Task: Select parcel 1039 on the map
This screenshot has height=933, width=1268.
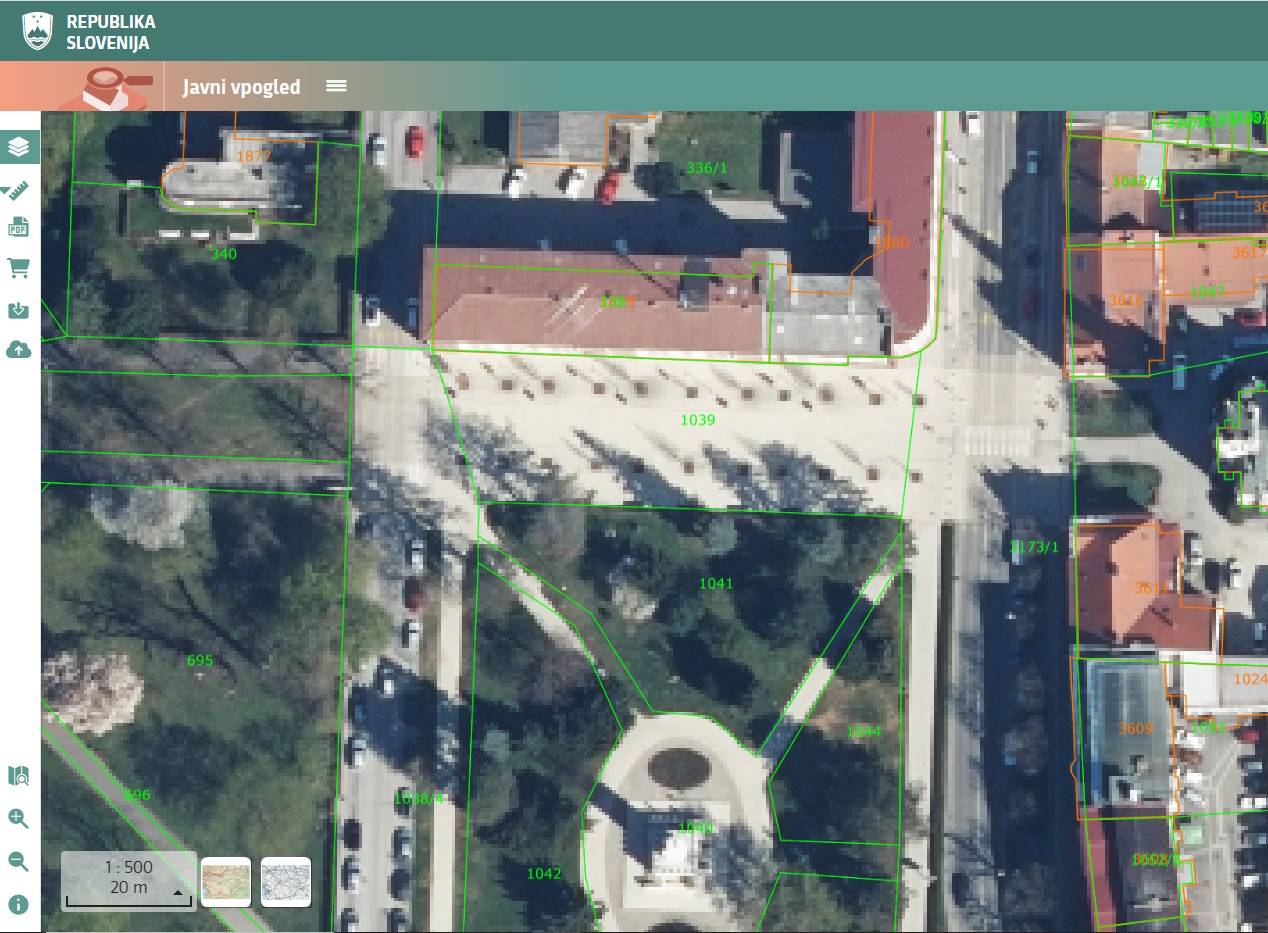Action: 697,420
